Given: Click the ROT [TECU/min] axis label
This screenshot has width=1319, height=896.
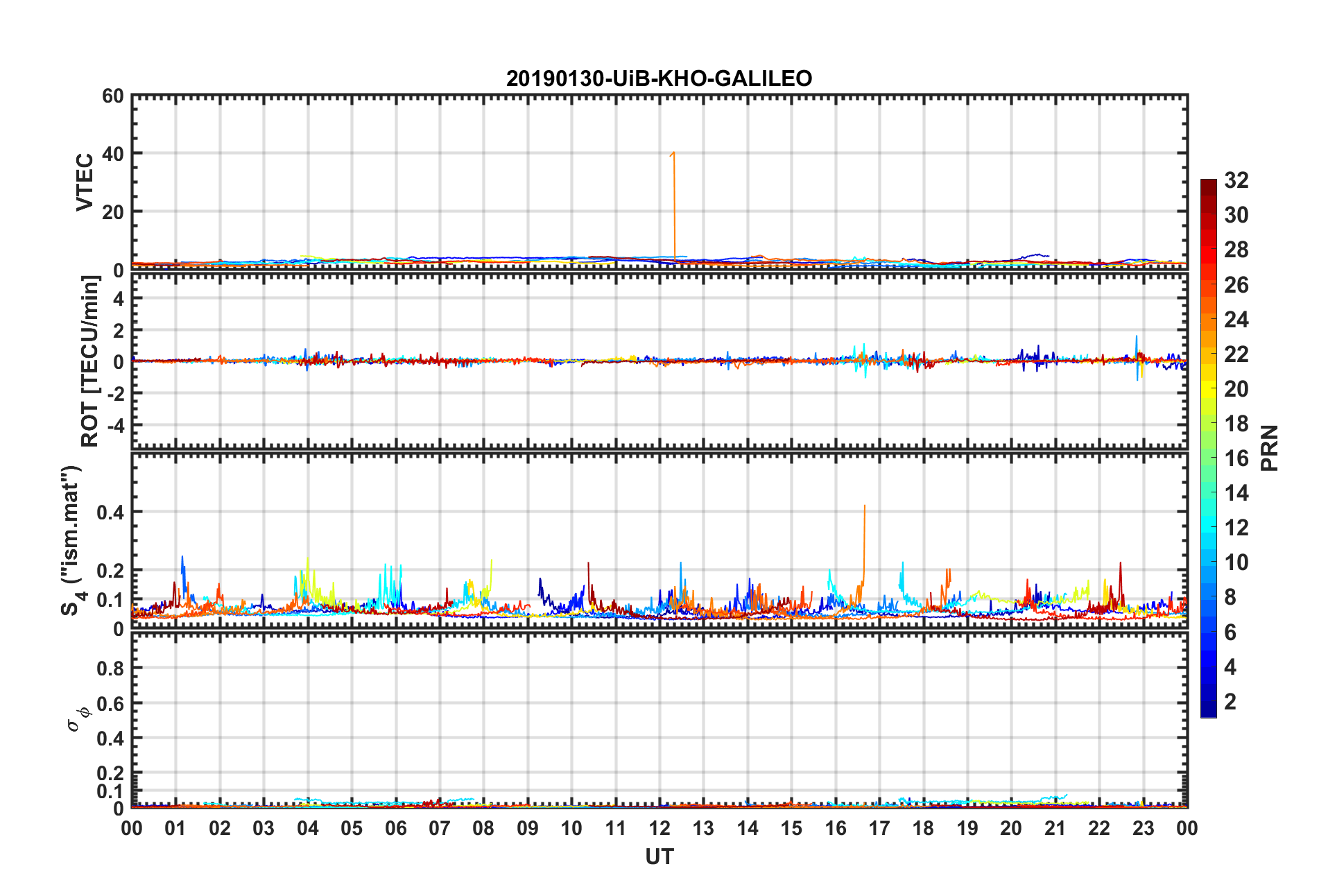Looking at the screenshot, I should (89, 361).
